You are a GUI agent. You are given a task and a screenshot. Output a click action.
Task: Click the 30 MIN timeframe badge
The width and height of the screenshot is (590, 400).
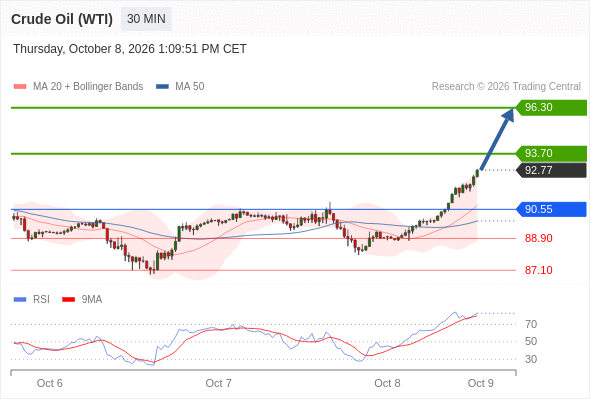[x=146, y=19]
